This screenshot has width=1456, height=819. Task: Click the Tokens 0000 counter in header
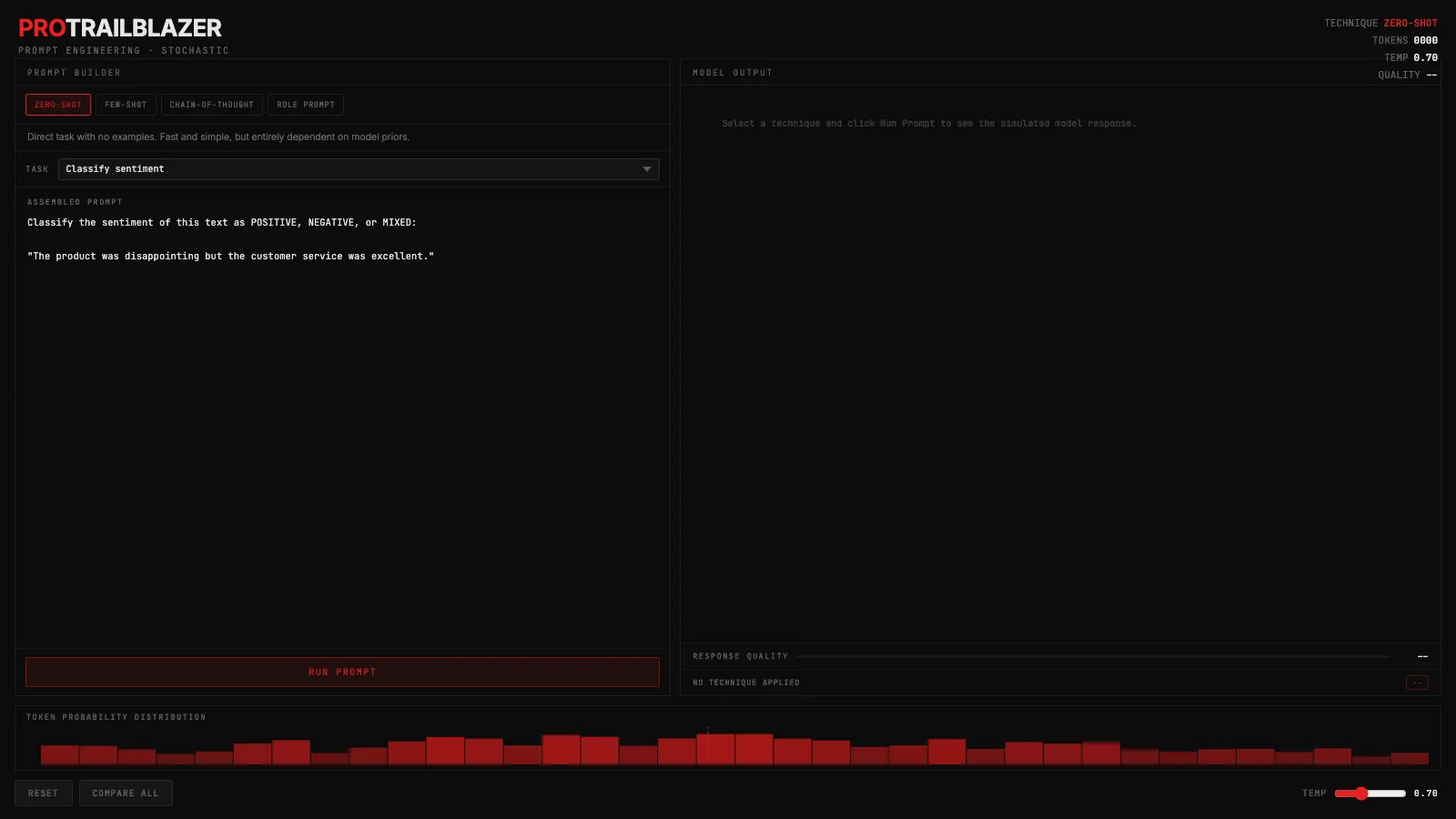[1404, 40]
